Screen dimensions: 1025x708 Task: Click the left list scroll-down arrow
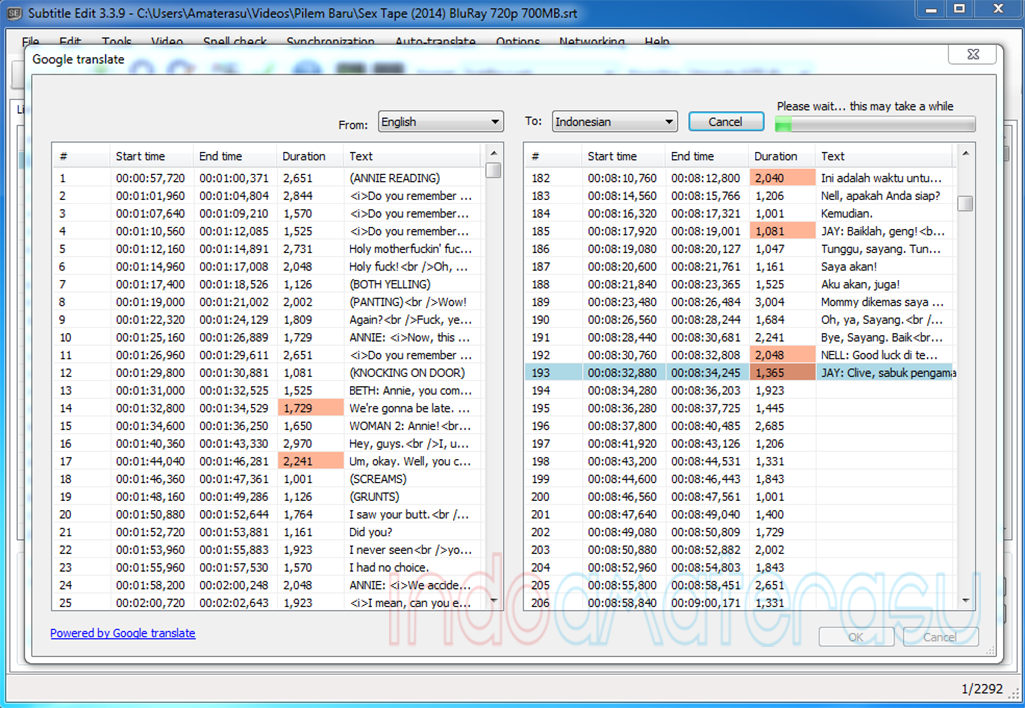494,600
